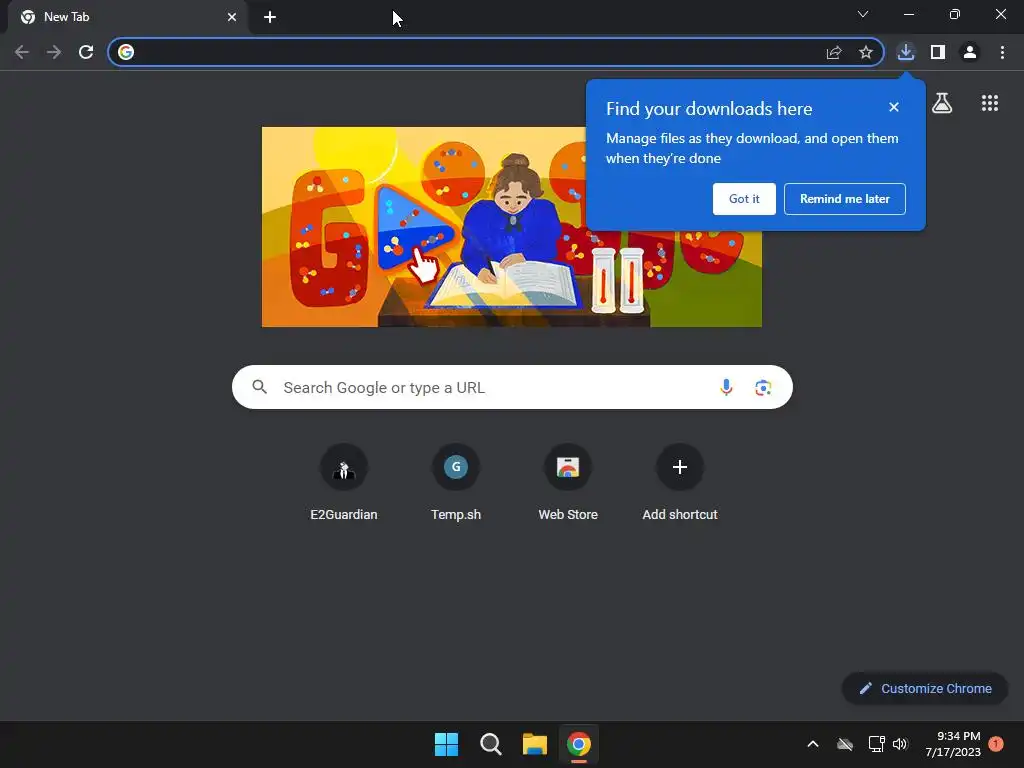Select the New Tab tab
Screen dimensions: 1024x768
tap(128, 17)
